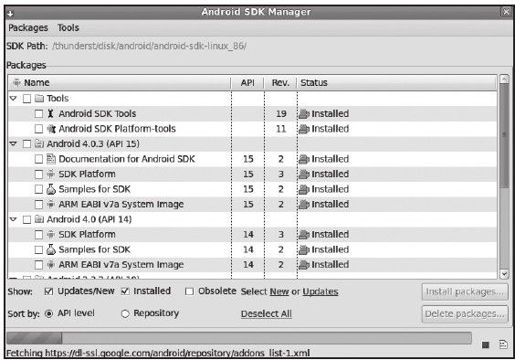
Task: Collapse the Tools group
Action: [x=13, y=98]
